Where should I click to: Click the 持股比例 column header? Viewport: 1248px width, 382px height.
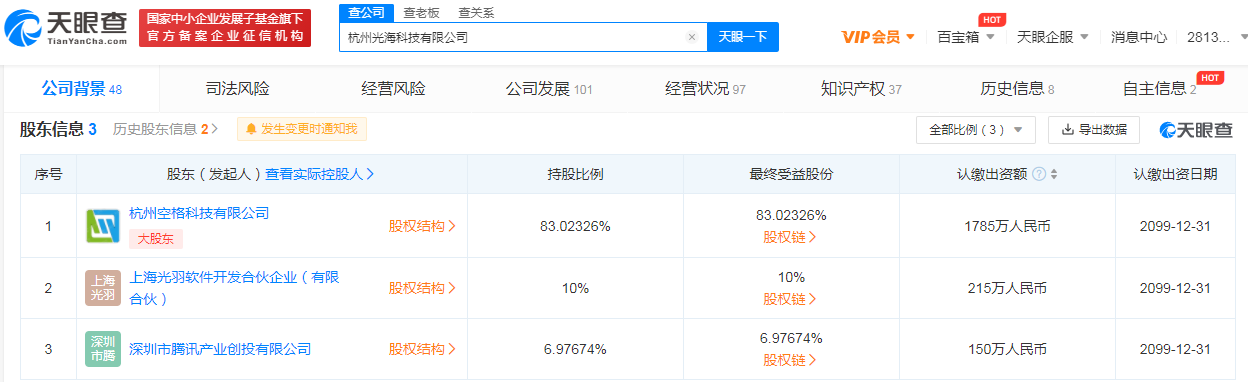pos(575,174)
